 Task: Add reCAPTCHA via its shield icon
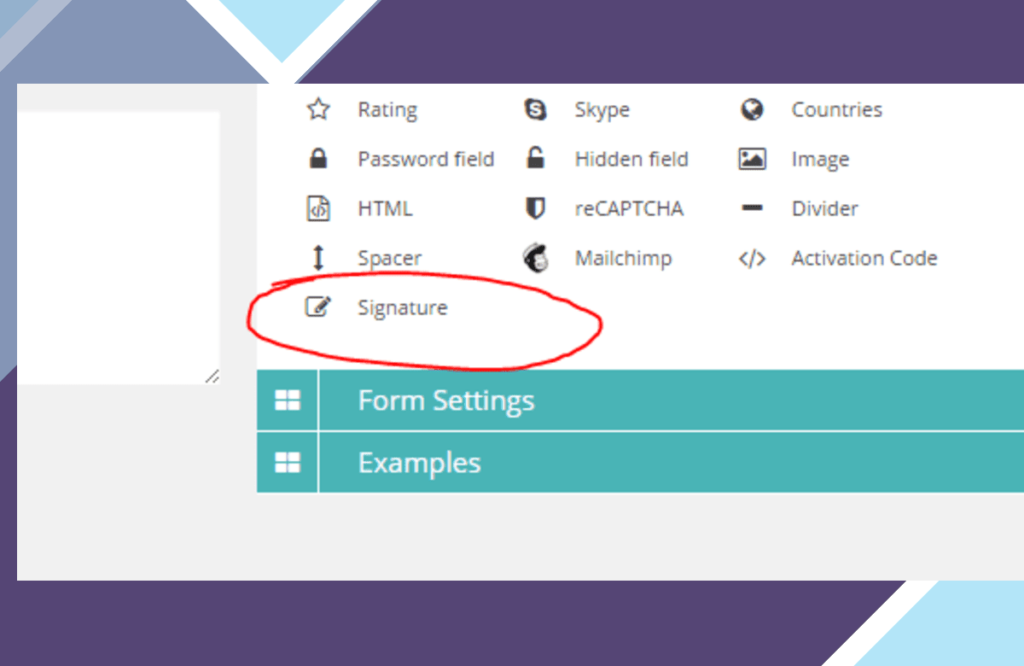click(536, 208)
